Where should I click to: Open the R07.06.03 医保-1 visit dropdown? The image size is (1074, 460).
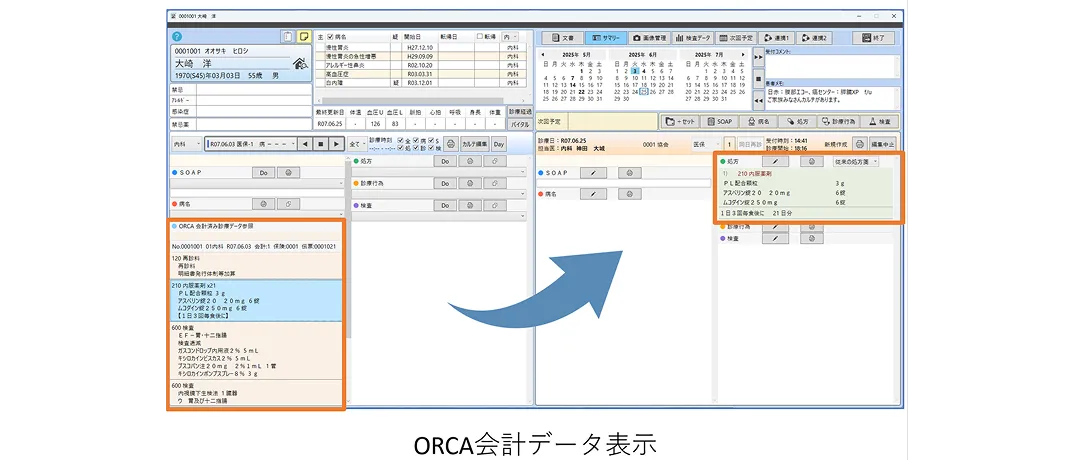coord(251,144)
